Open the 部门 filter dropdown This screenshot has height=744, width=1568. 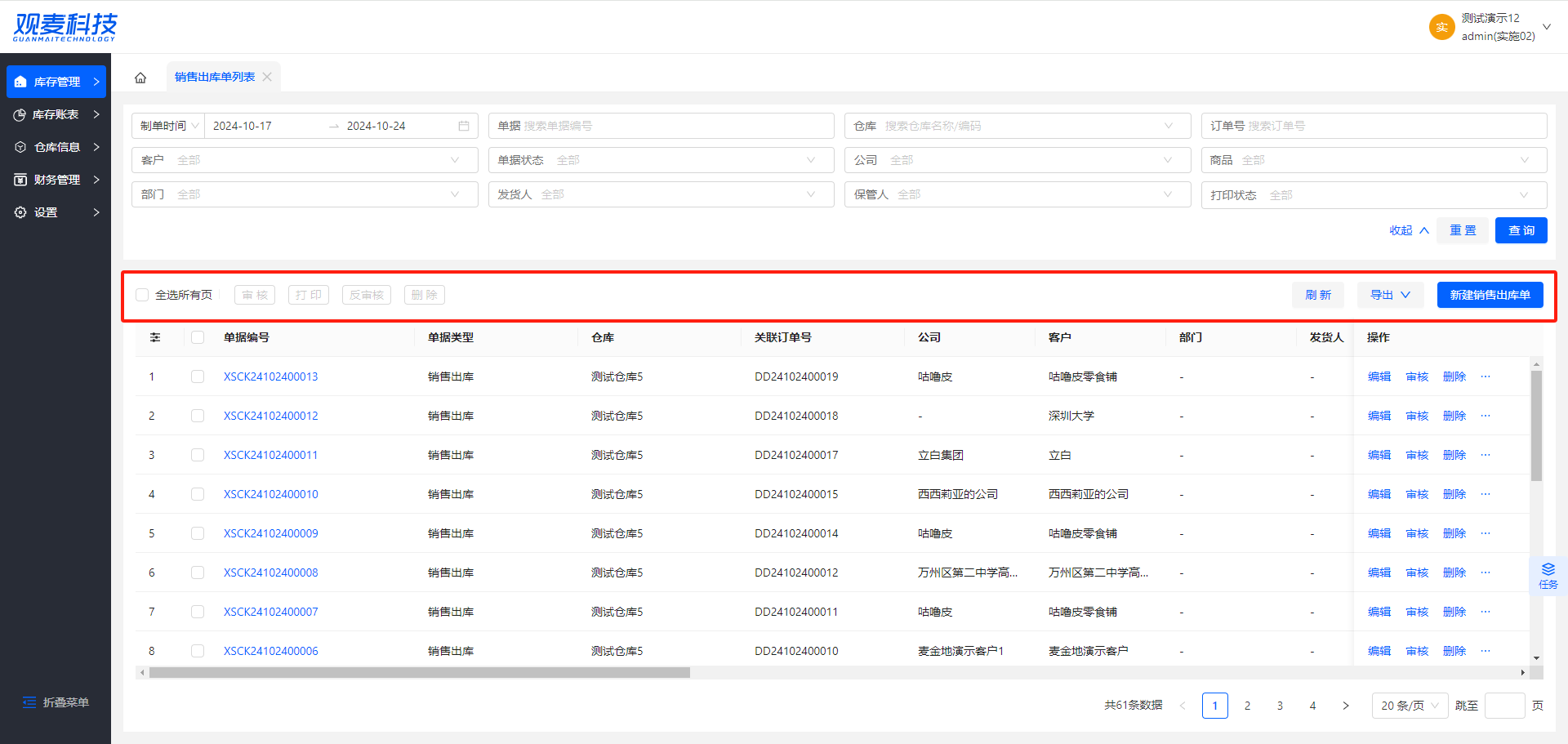coord(305,194)
